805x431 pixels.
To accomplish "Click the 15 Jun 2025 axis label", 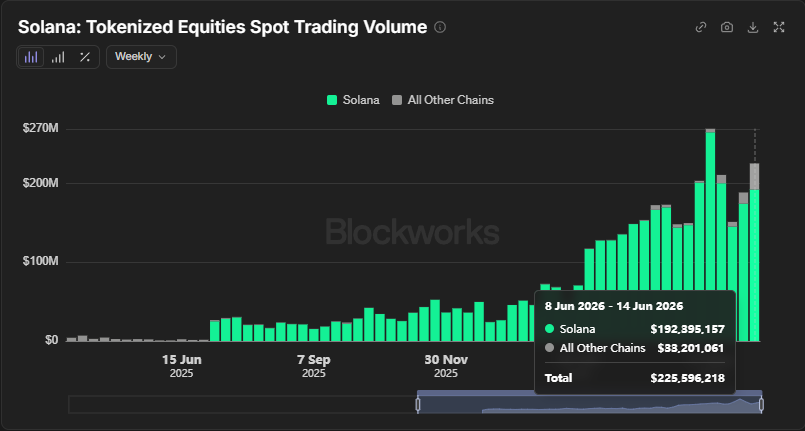I will point(182,366).
